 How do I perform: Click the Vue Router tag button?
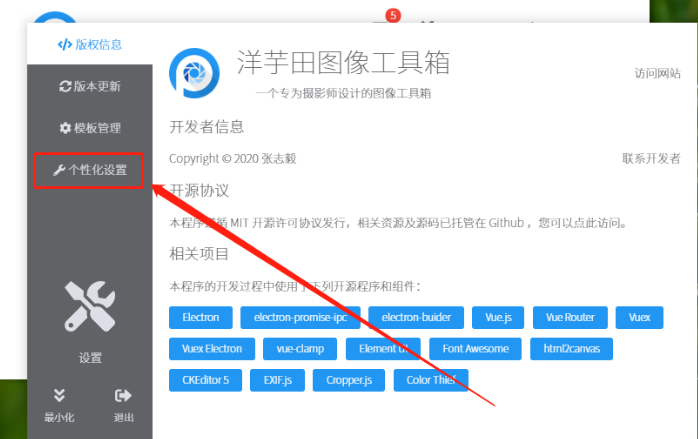point(570,317)
